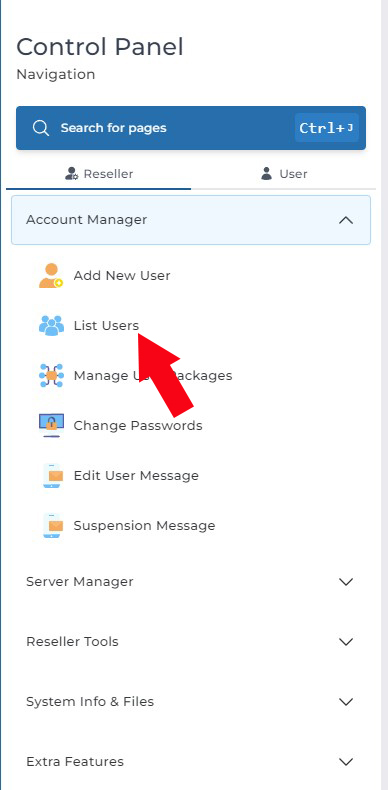Focus the Search for pages field

coord(191,128)
